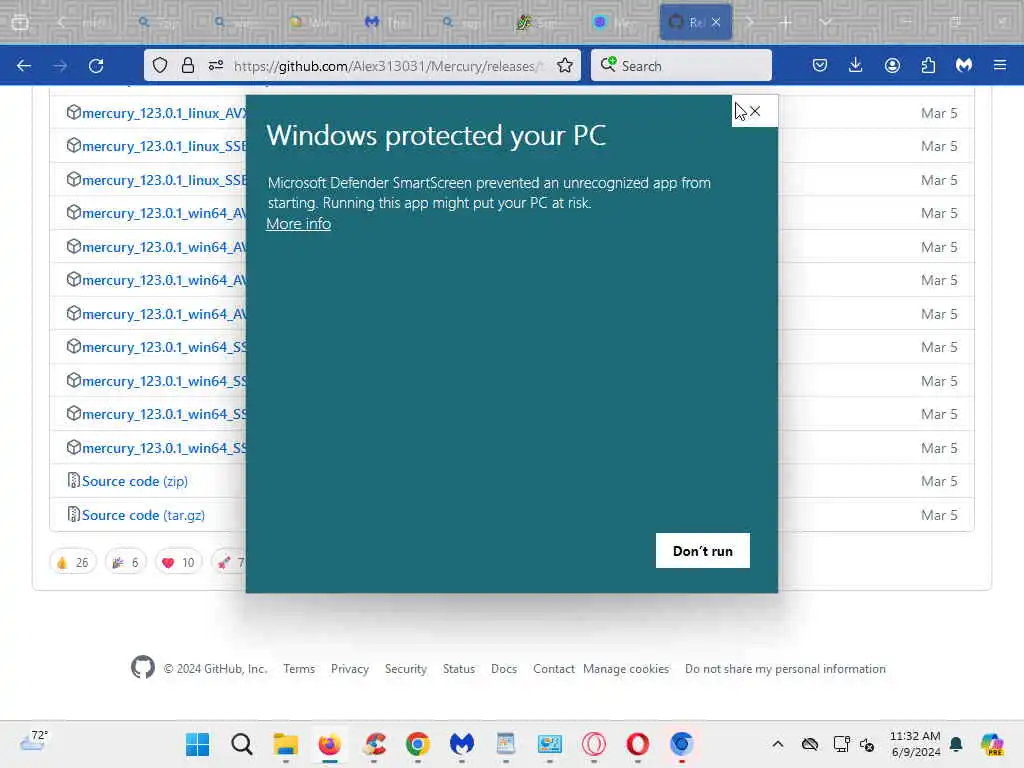Viewport: 1024px width, 768px height.
Task: Open the extensions puzzle-piece menu
Action: point(928,65)
